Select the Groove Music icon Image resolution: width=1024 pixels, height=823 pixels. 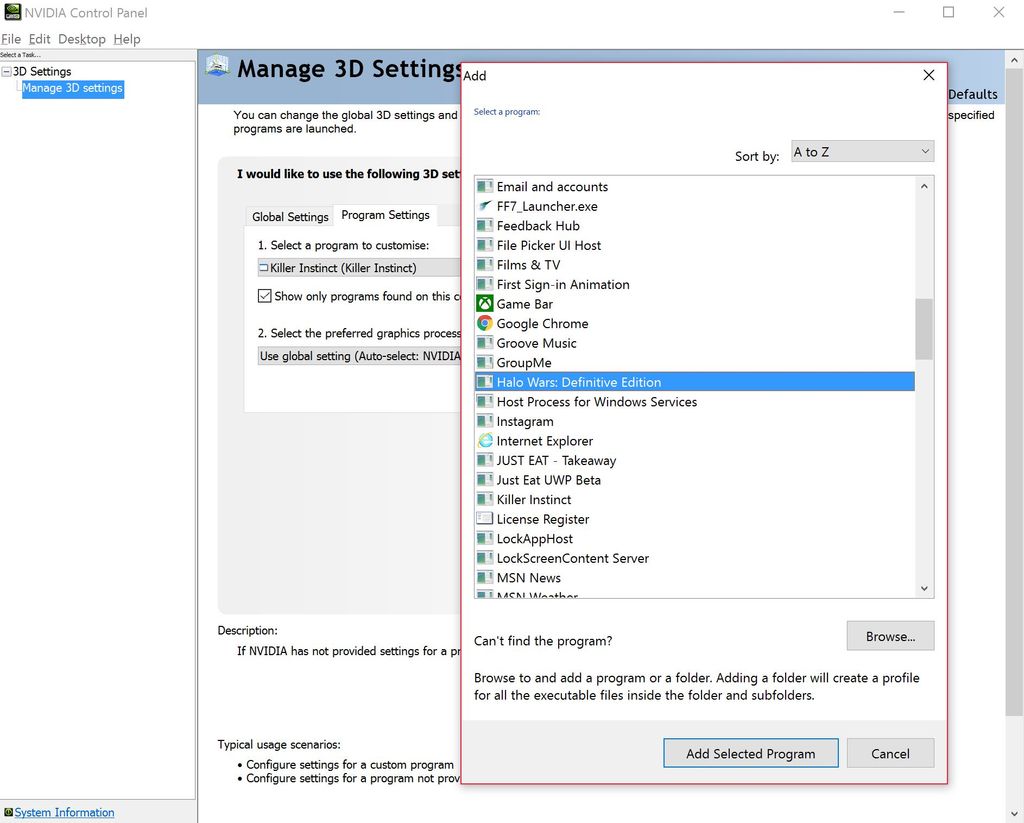tap(483, 343)
